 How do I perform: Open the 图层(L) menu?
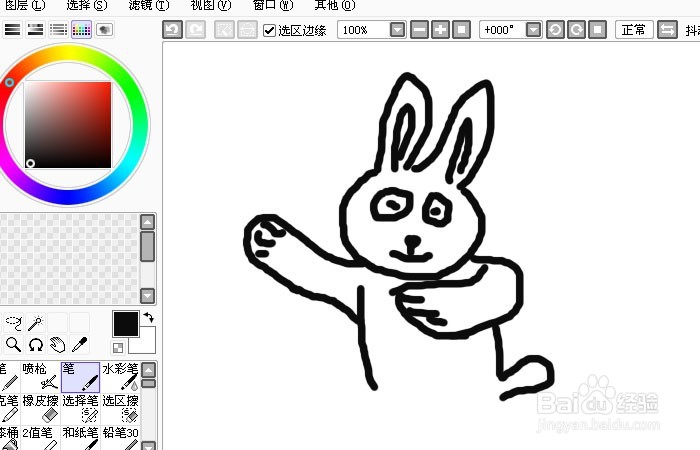25,5
